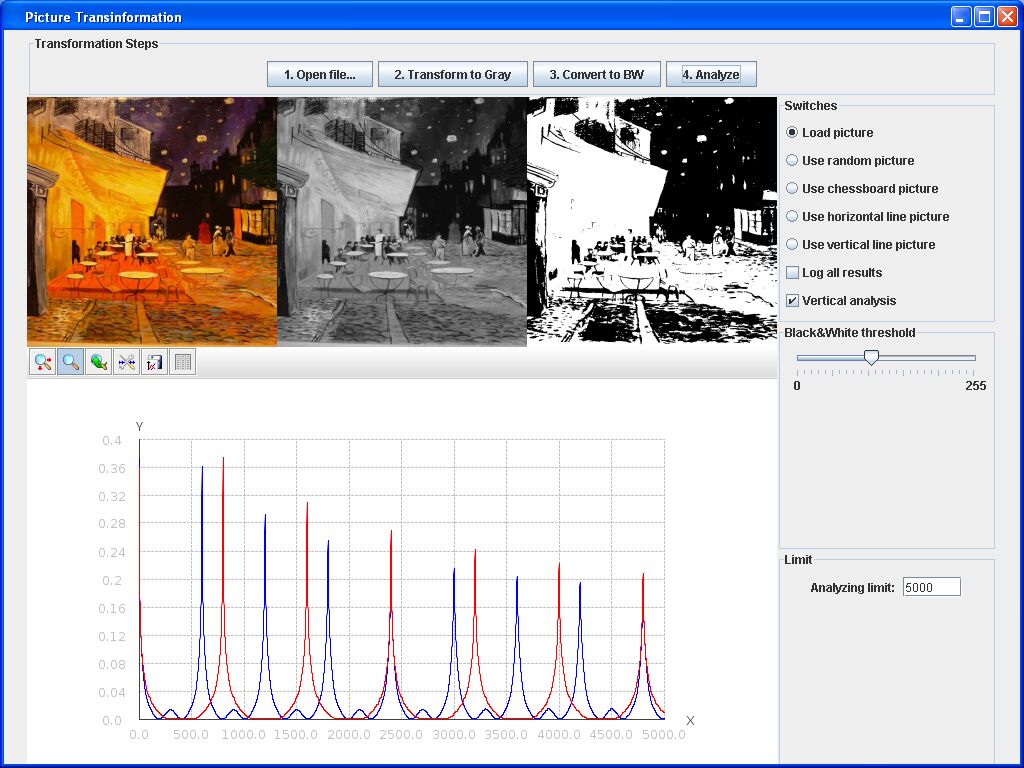Toggle the chart grid table icon
1024x768 pixels.
(x=183, y=363)
